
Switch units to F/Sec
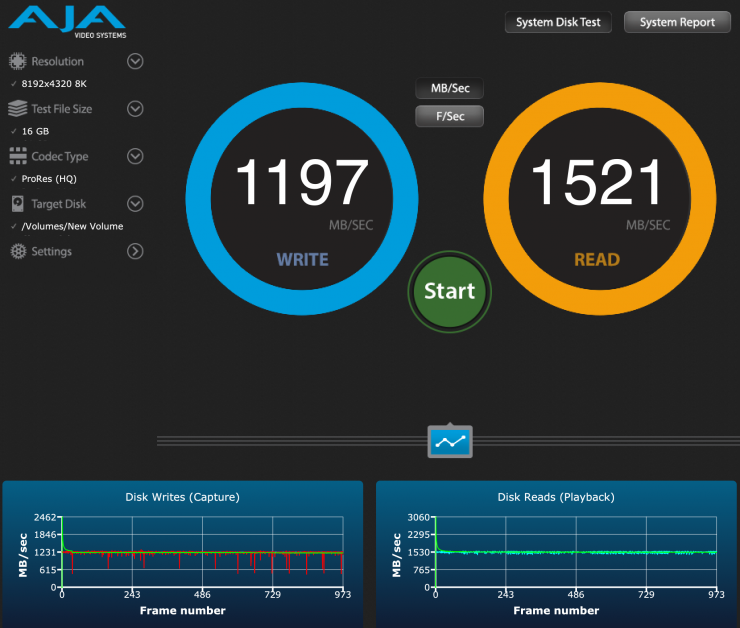tap(450, 117)
